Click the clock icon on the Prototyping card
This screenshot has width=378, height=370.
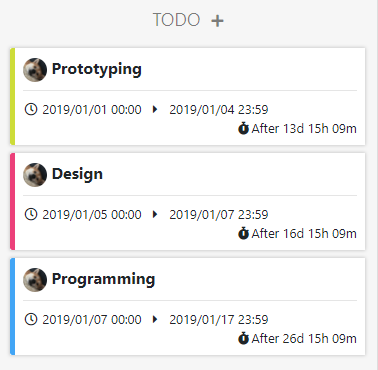31,109
